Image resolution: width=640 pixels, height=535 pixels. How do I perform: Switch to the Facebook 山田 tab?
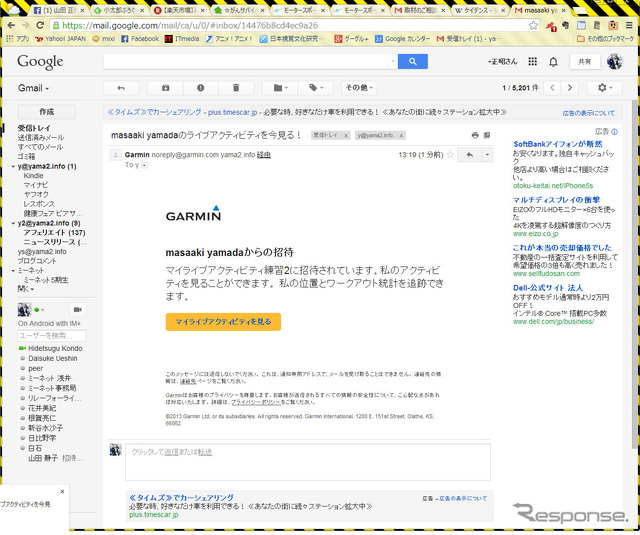[x=59, y=10]
